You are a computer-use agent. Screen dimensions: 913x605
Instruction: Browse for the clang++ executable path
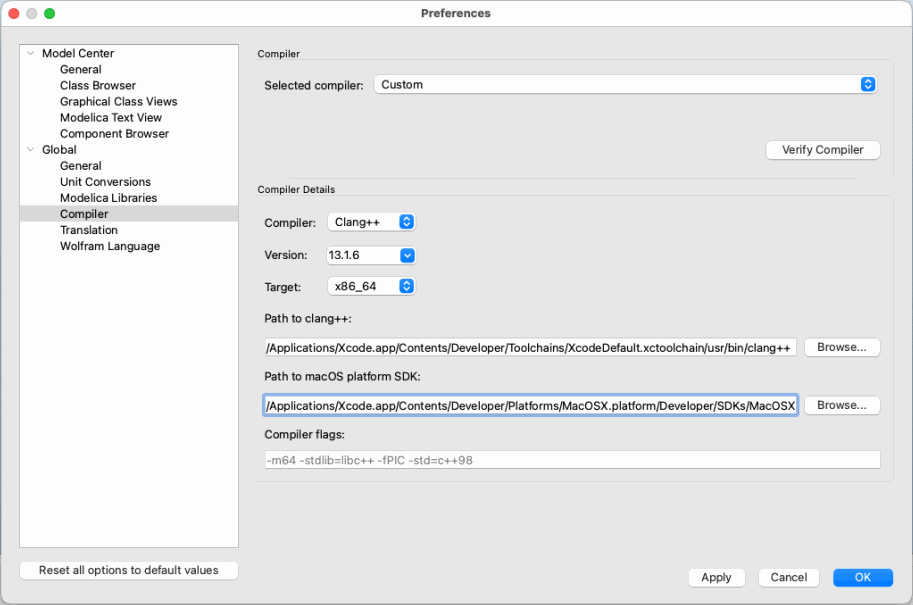(x=841, y=347)
